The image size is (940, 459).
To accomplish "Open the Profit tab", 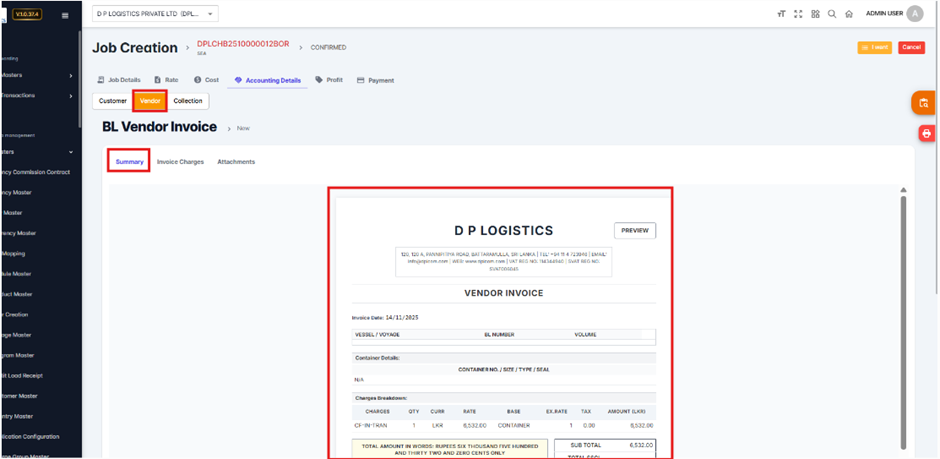I will point(329,80).
